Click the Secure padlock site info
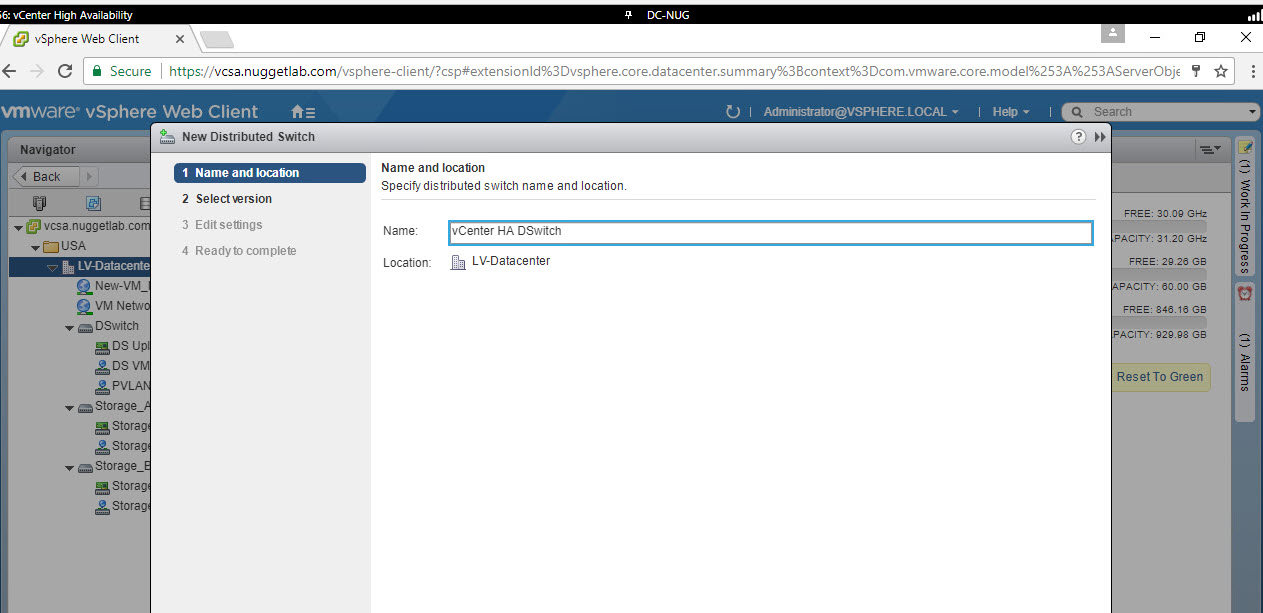 [121, 71]
